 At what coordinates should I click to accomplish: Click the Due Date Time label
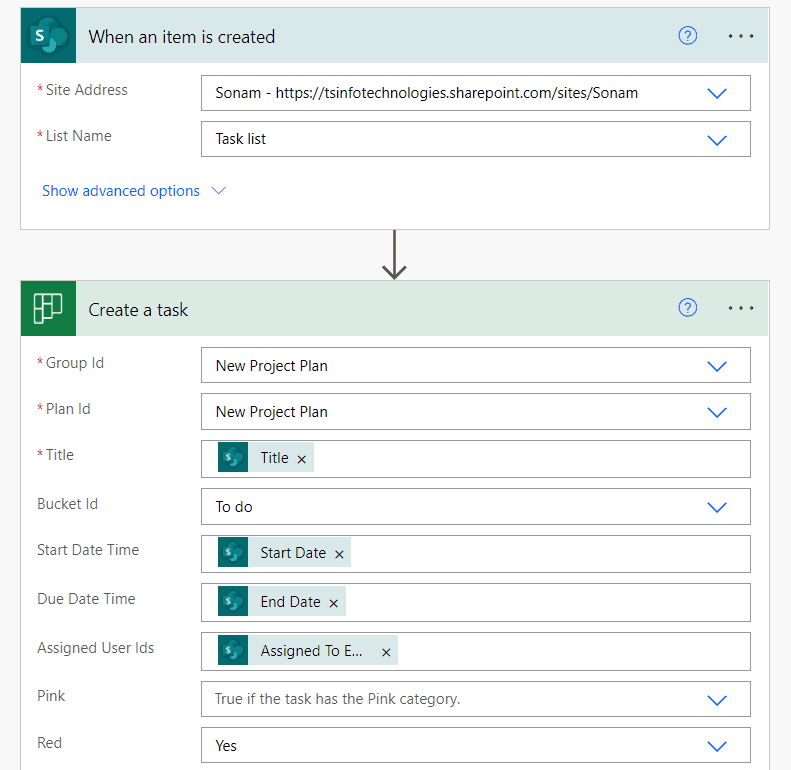[86, 599]
